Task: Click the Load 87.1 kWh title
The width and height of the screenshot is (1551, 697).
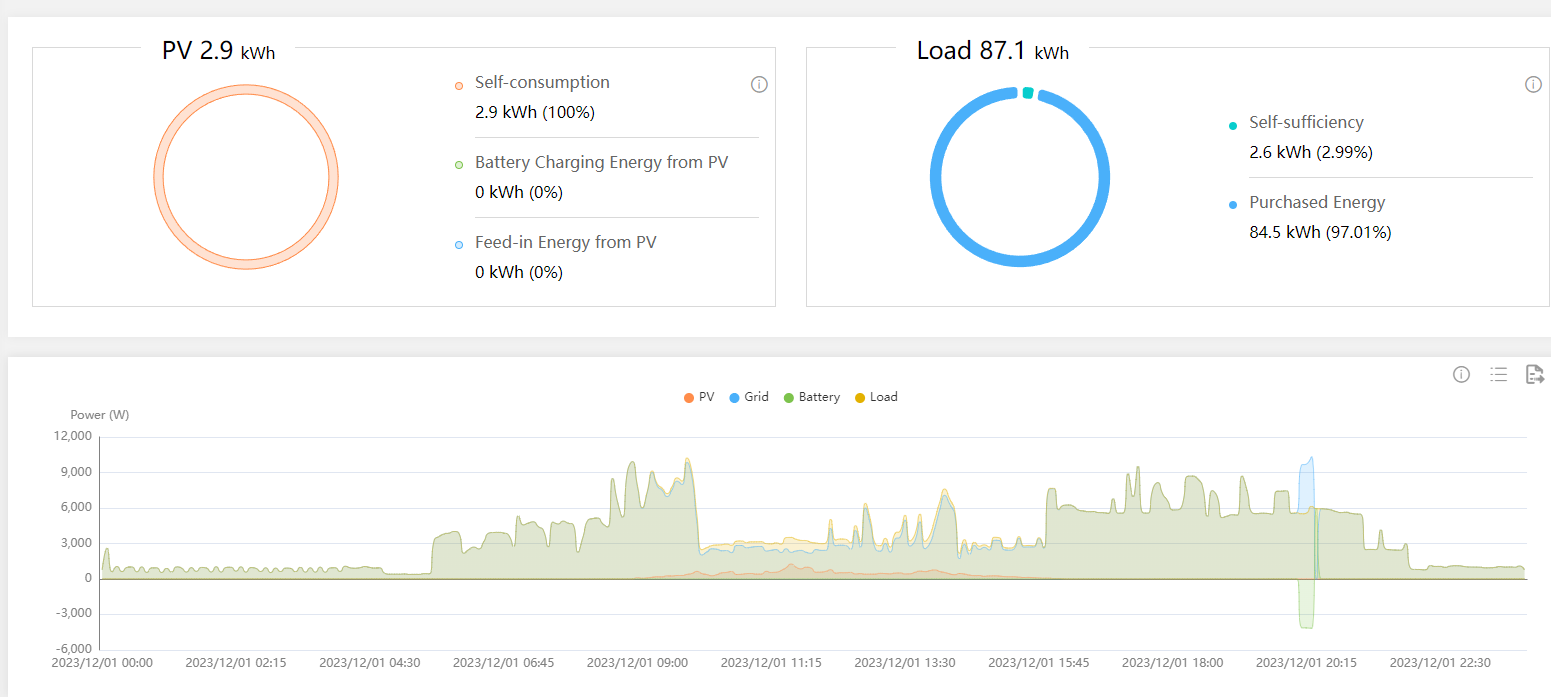Action: (992, 51)
